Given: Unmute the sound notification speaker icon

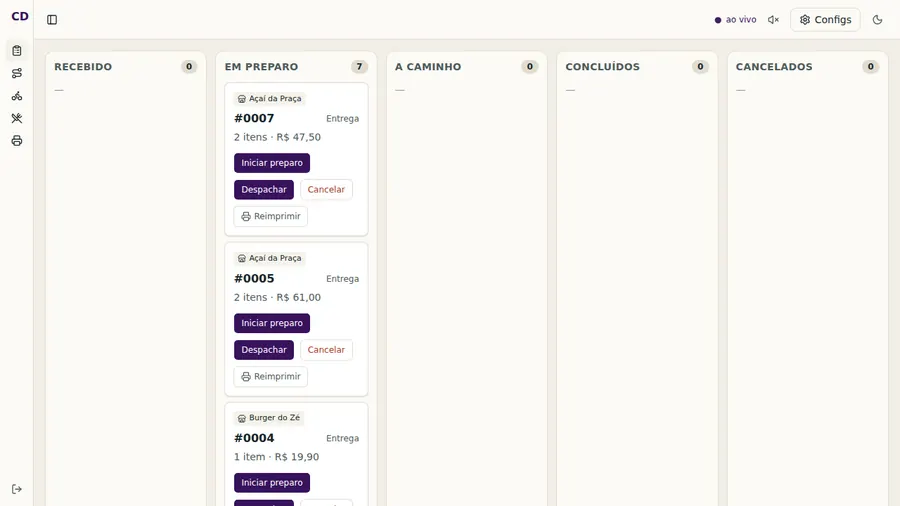Looking at the screenshot, I should [773, 20].
